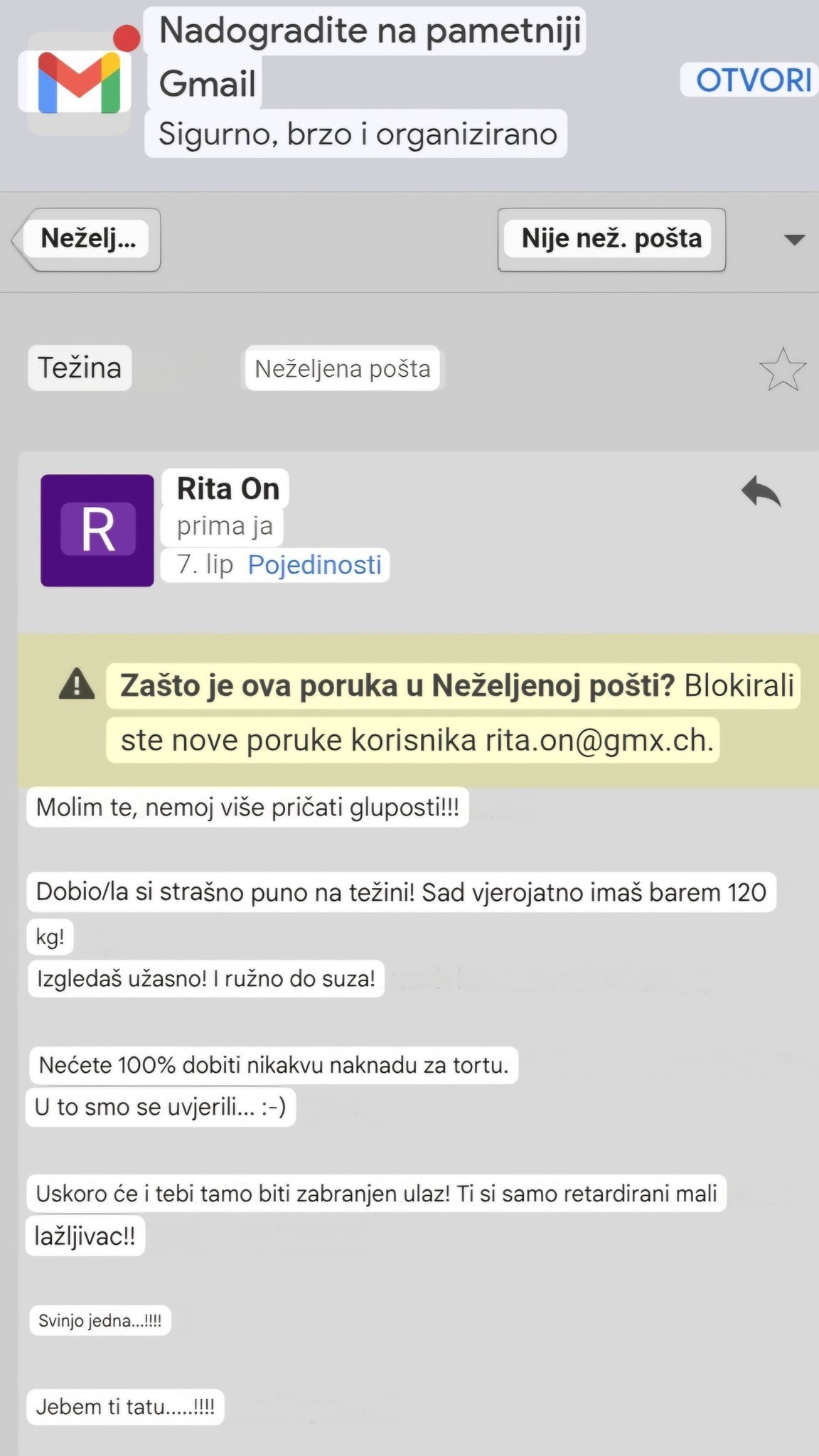Screen dimensions: 819x1456
Task: Select the first message line 'Molim te, nemoj...'
Action: (247, 807)
